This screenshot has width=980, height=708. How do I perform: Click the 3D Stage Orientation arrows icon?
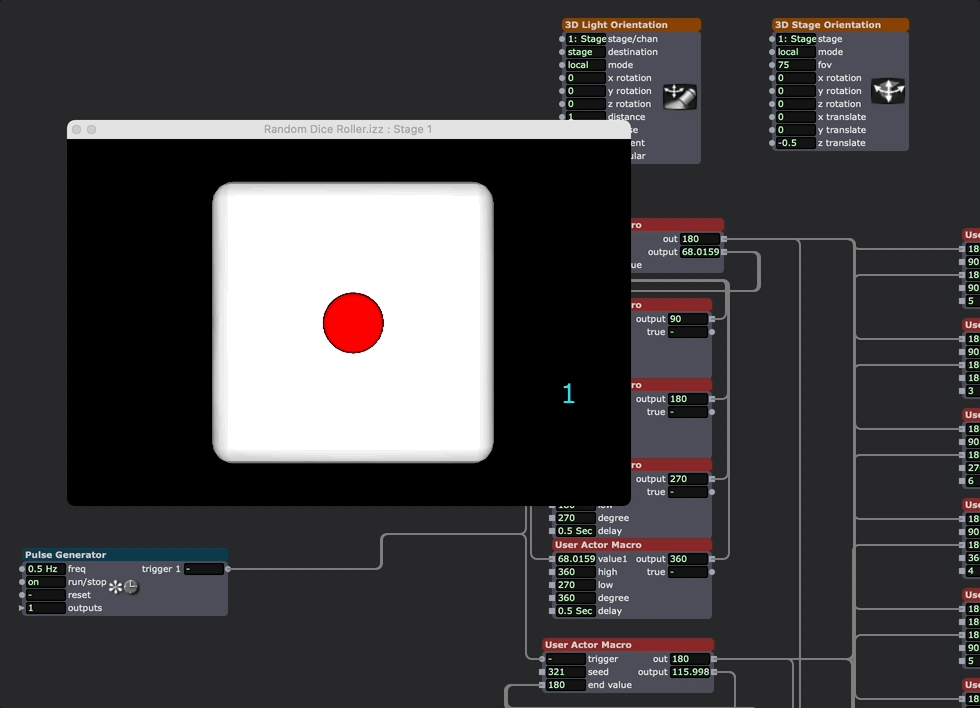tap(888, 91)
